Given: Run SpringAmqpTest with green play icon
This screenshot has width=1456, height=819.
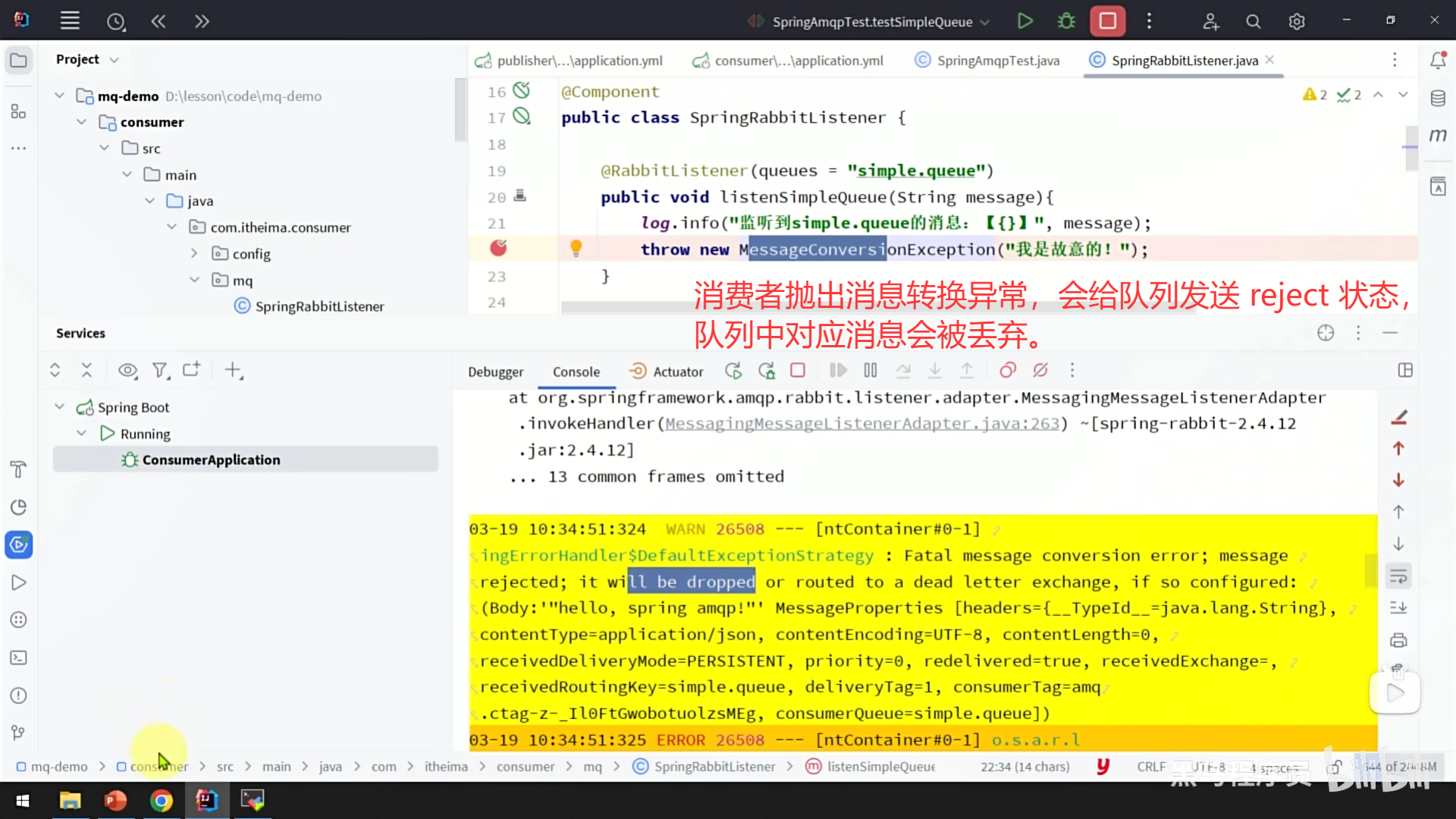Looking at the screenshot, I should 1025,21.
